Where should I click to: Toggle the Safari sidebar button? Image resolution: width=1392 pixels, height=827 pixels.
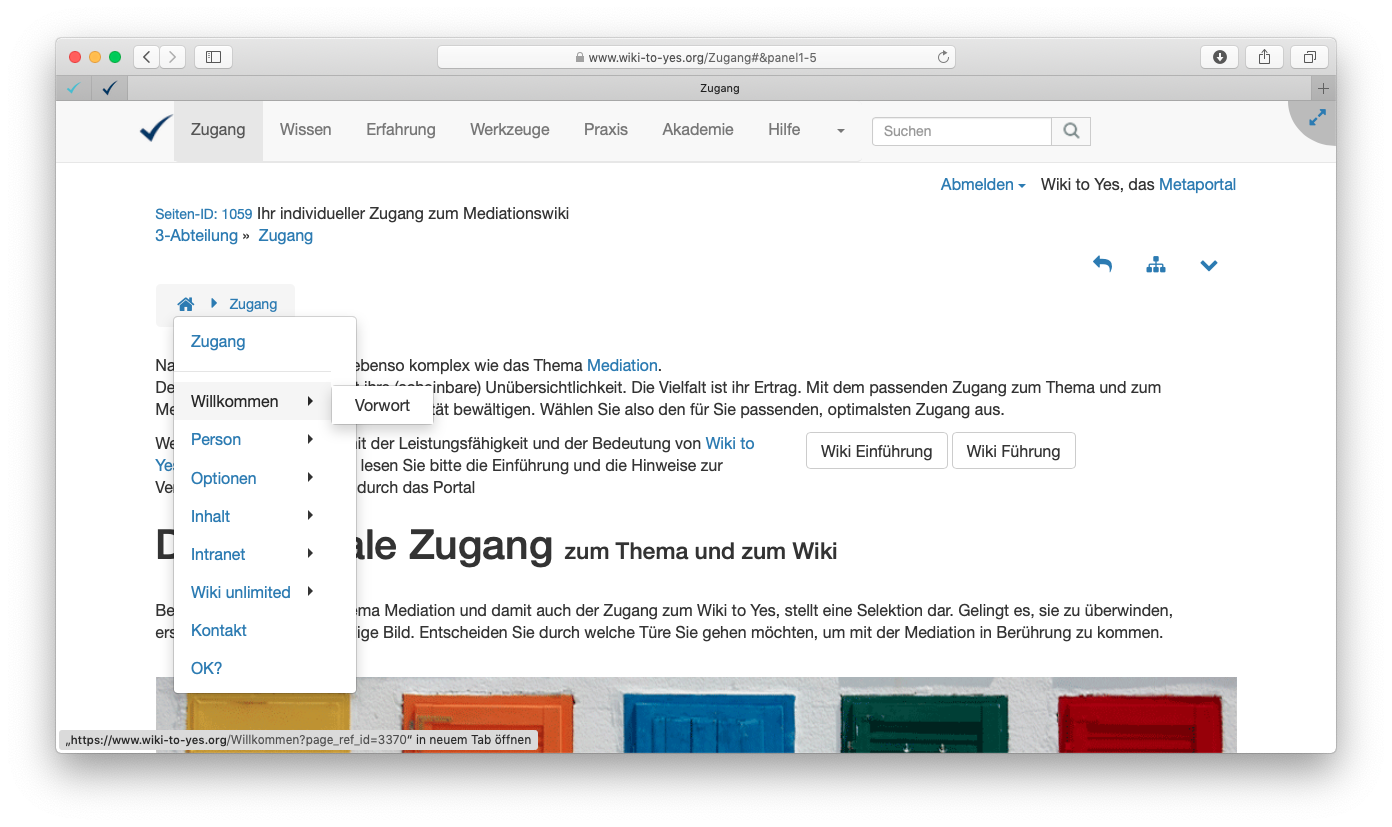(x=213, y=57)
